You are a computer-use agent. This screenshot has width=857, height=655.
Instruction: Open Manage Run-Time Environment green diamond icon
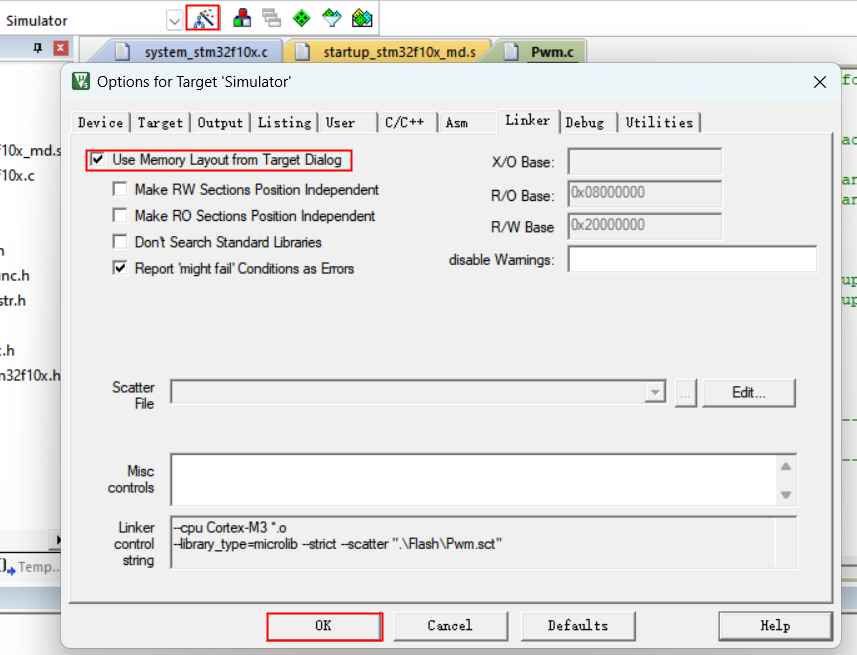coord(301,18)
